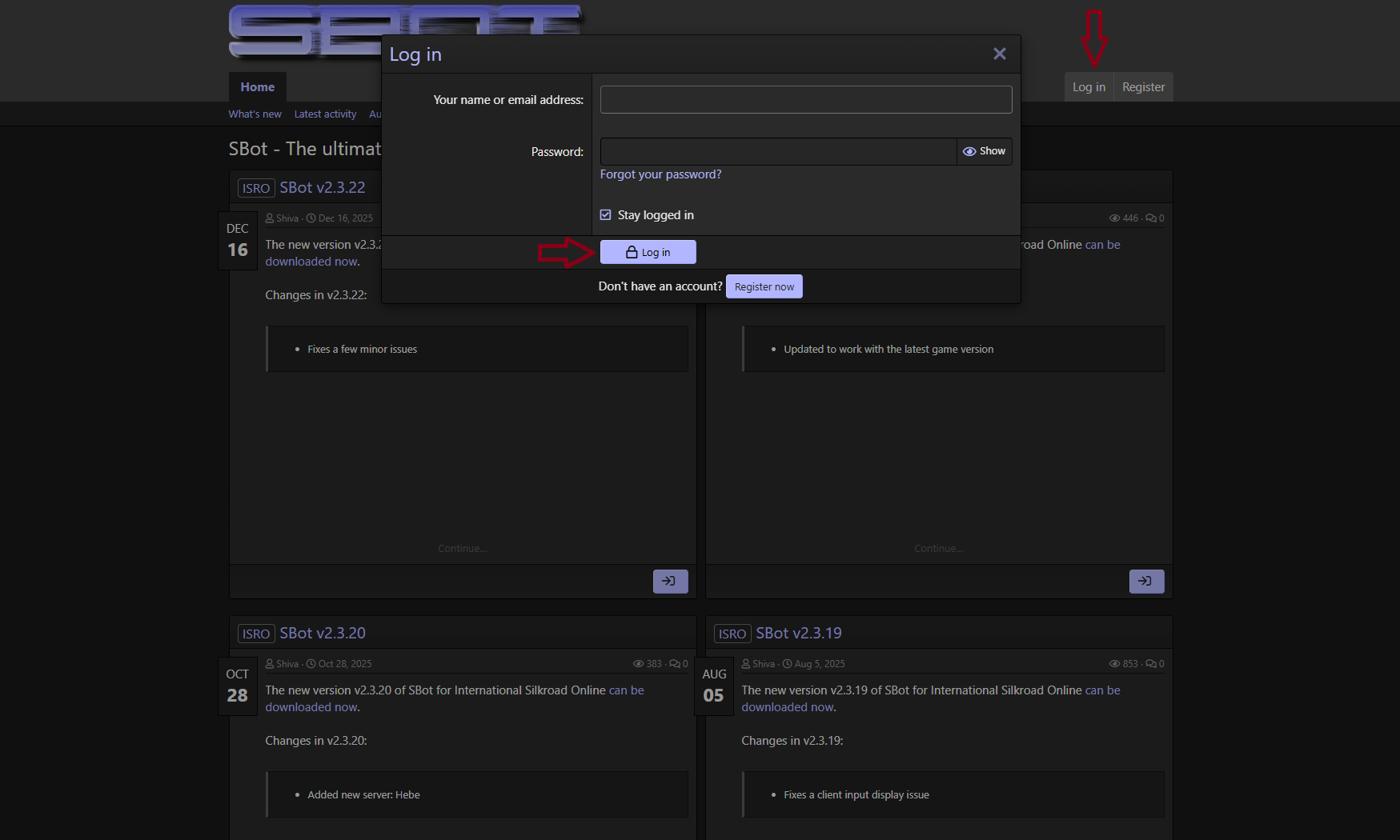Open the Home tab
The width and height of the screenshot is (1400, 840).
(x=257, y=87)
